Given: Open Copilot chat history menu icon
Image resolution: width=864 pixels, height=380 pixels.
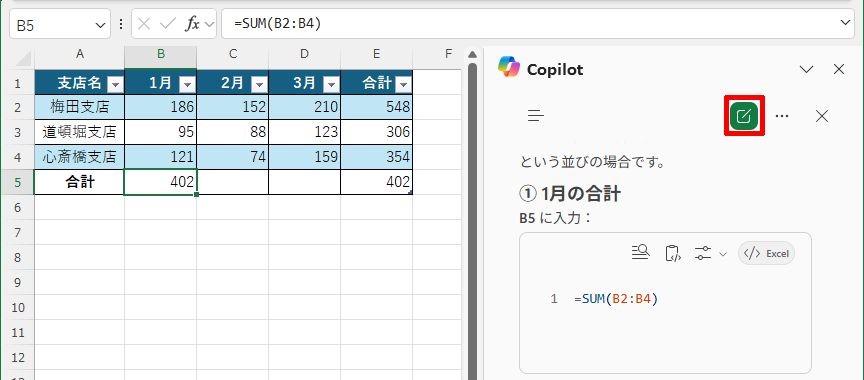Looking at the screenshot, I should click(536, 116).
